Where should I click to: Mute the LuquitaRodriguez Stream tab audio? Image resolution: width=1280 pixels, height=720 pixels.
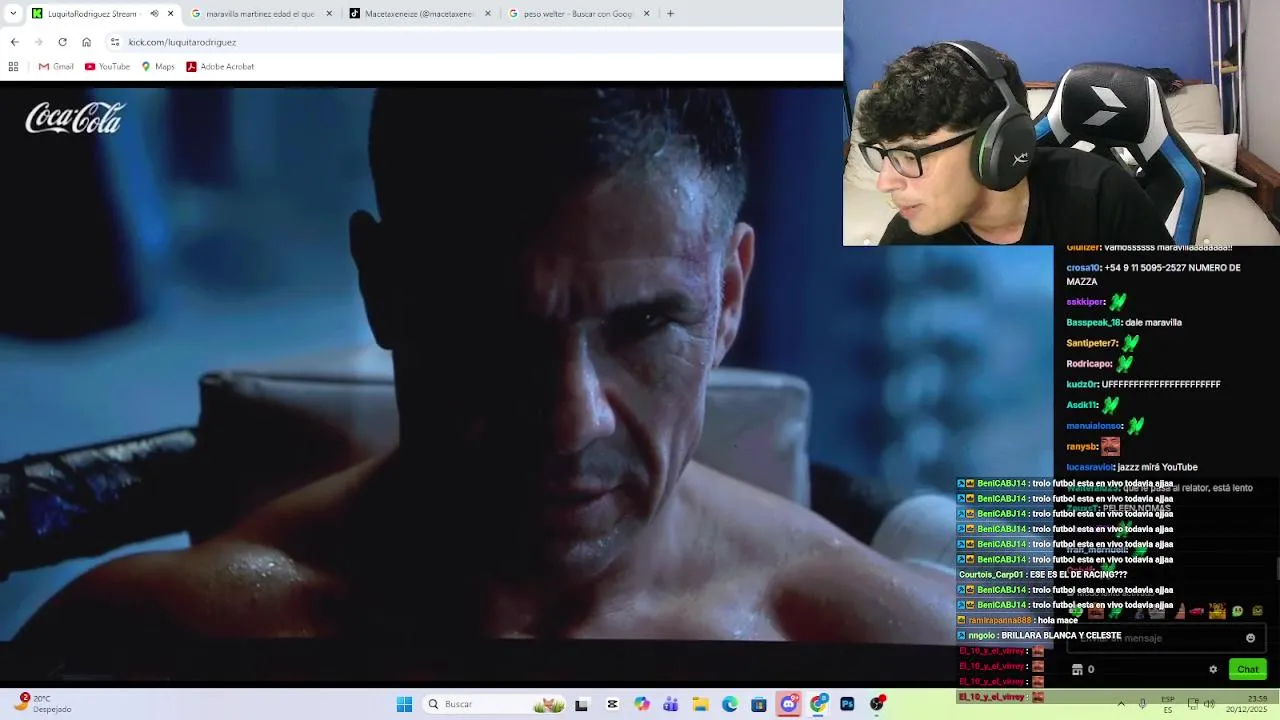click(x=154, y=14)
